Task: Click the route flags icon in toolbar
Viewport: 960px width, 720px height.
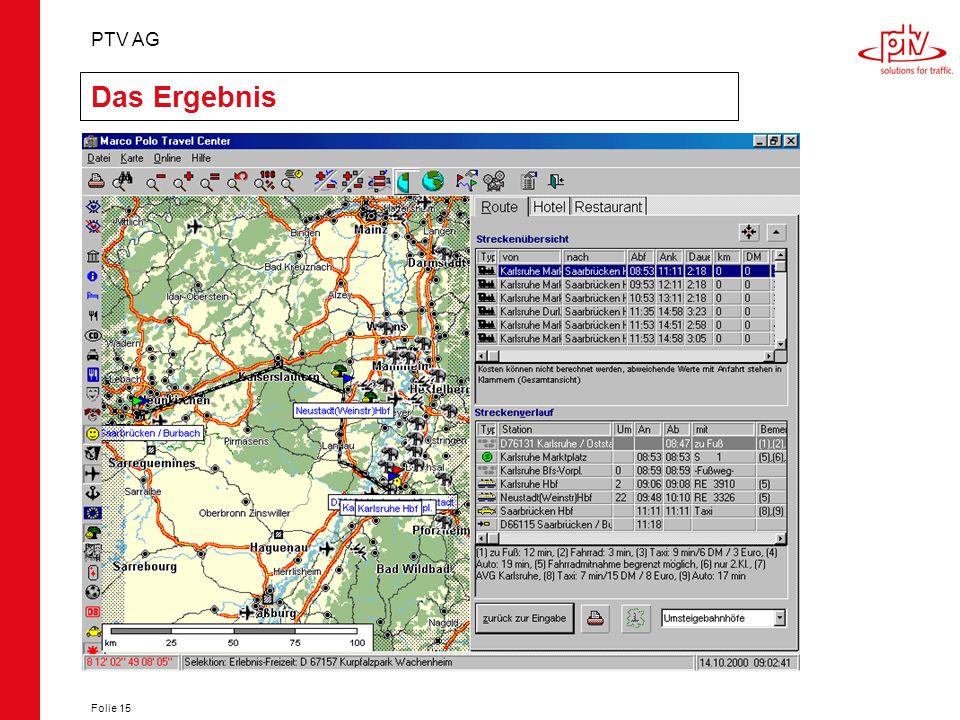Action: (x=467, y=181)
